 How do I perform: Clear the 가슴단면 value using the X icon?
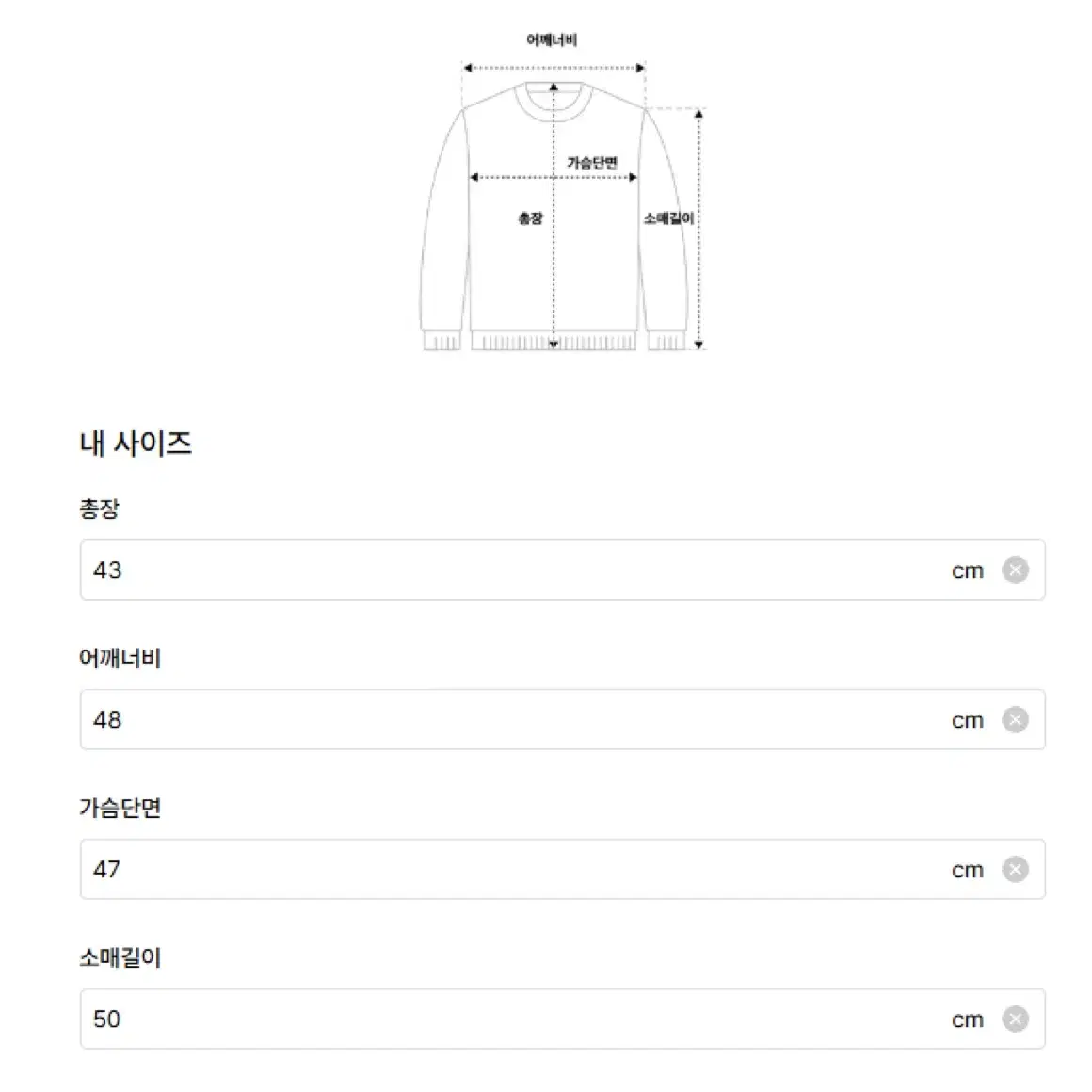click(1015, 869)
